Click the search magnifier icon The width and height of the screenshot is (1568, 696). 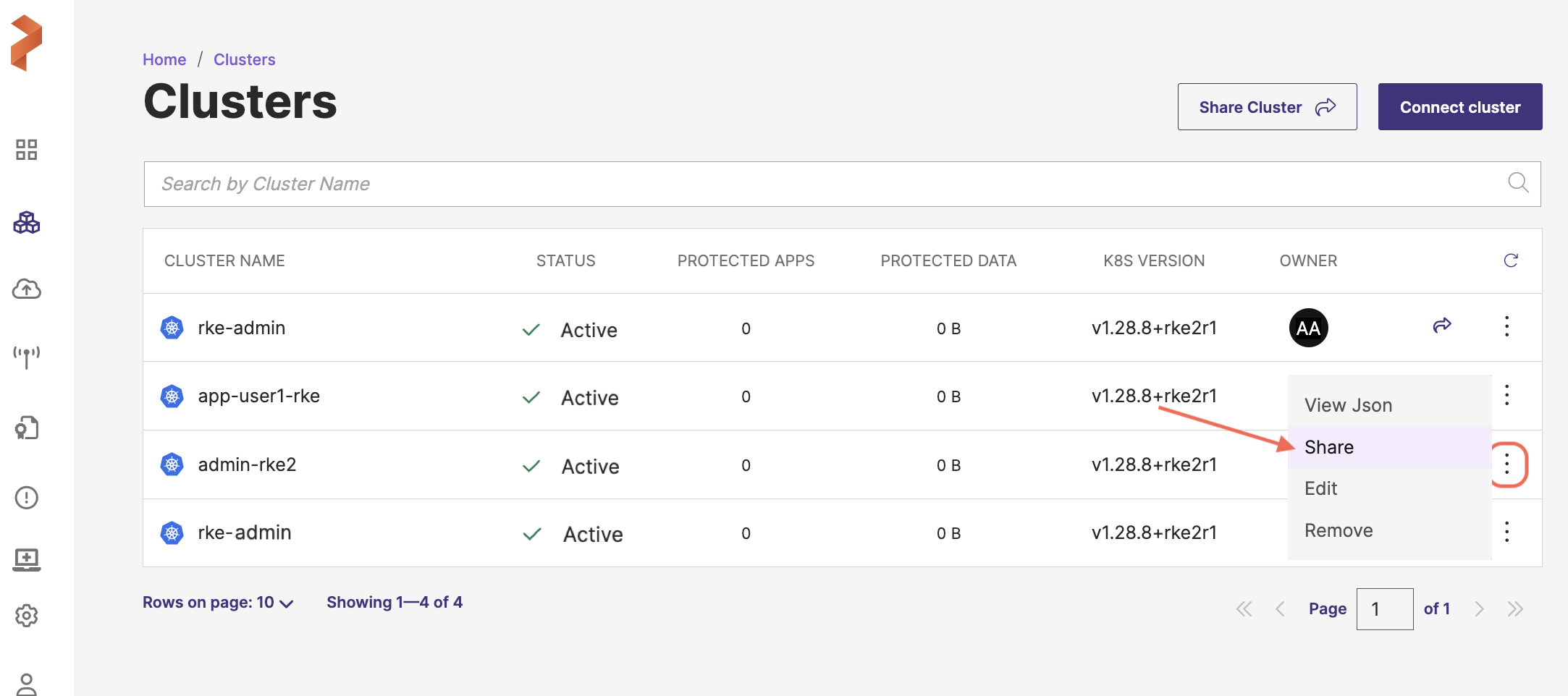point(1517,183)
